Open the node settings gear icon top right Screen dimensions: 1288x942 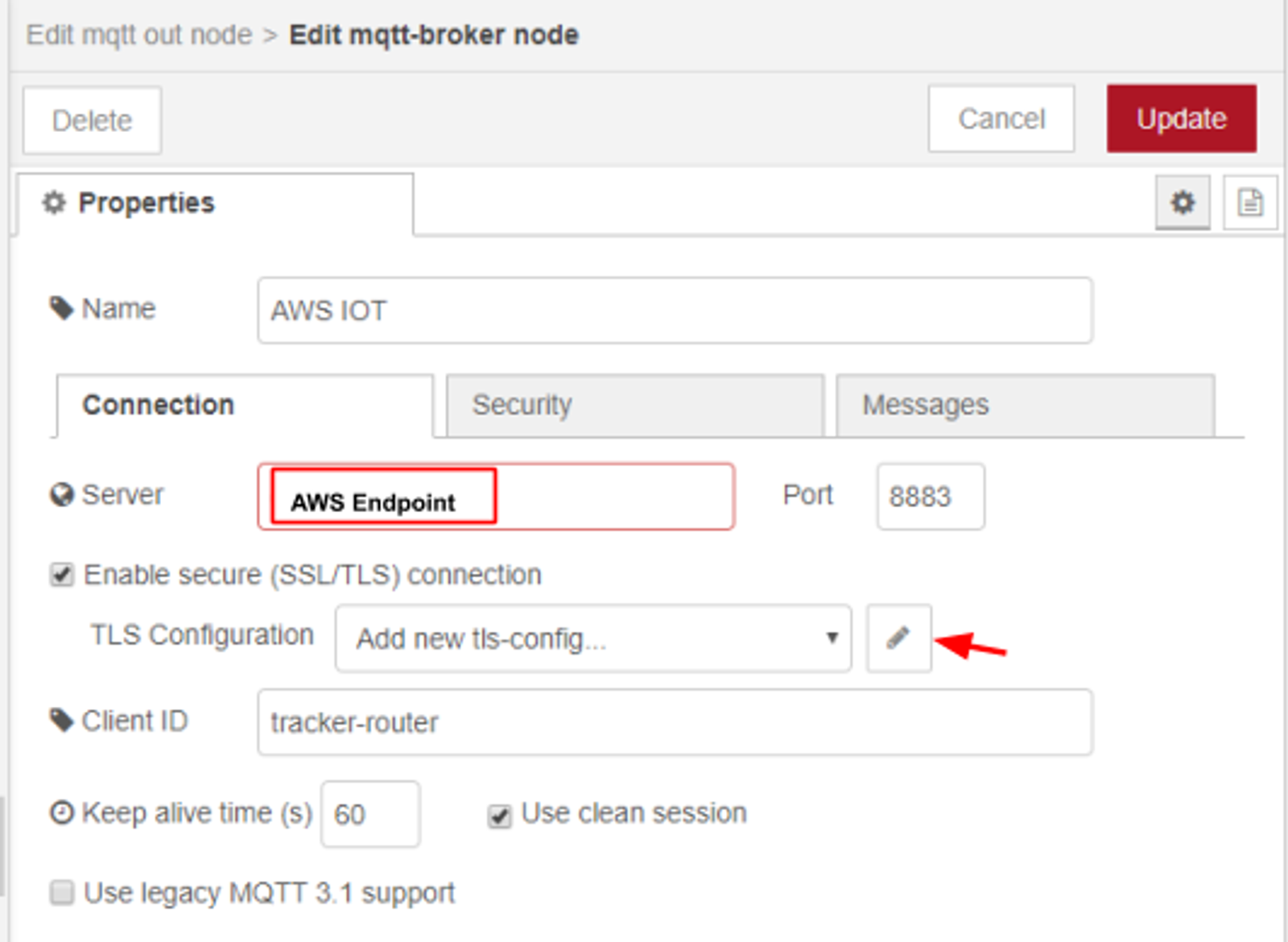pos(1183,203)
